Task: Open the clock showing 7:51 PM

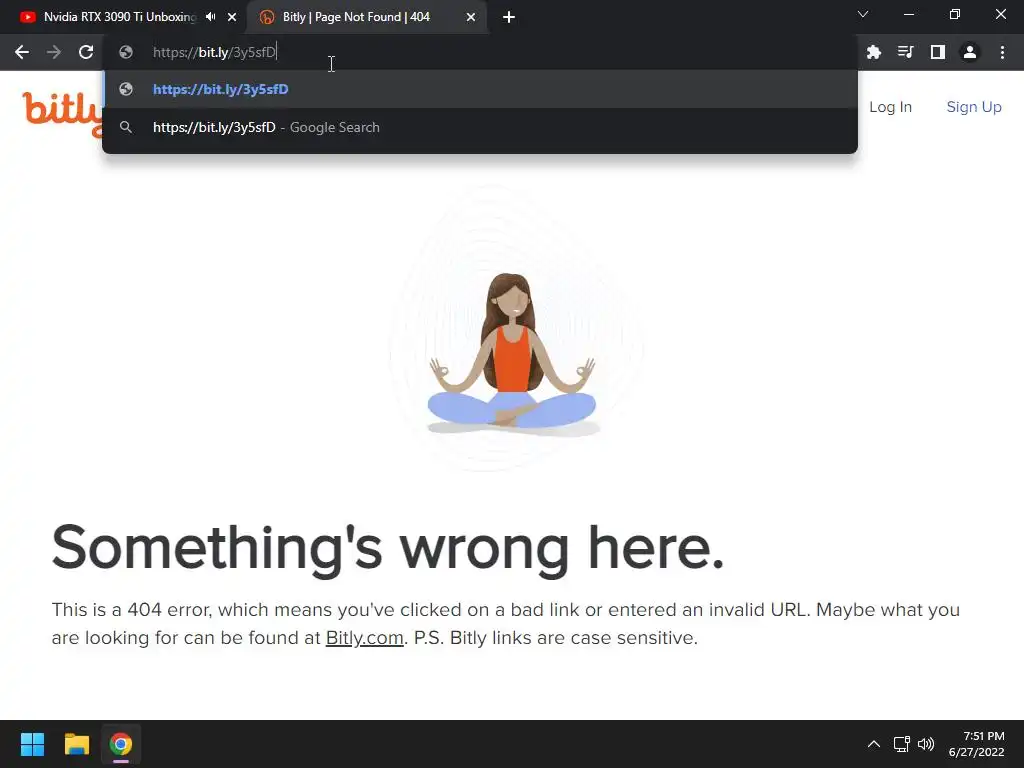Action: [976, 744]
